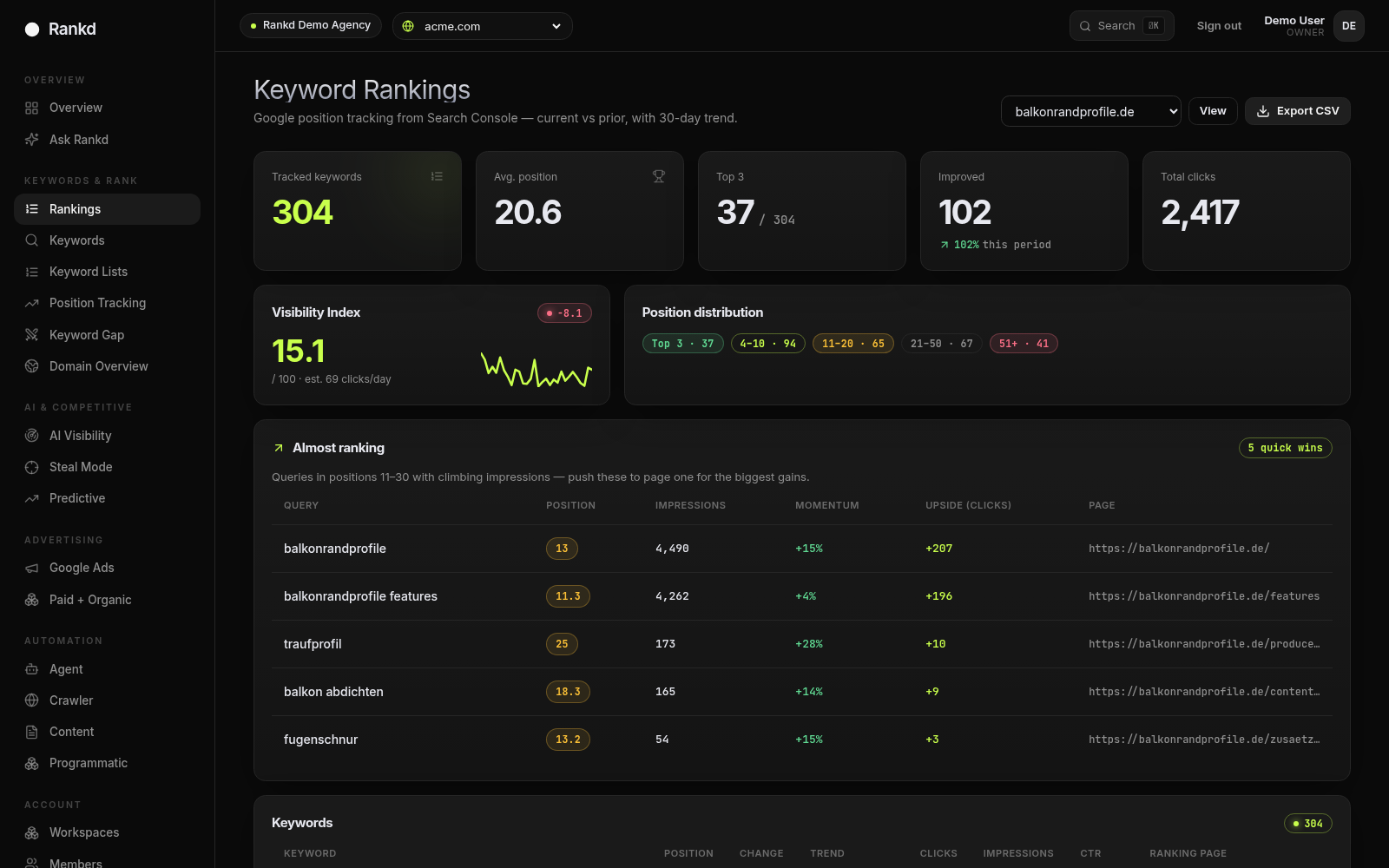Click the 11-20 · 65 distribution pill
1389x868 pixels.
(x=853, y=344)
